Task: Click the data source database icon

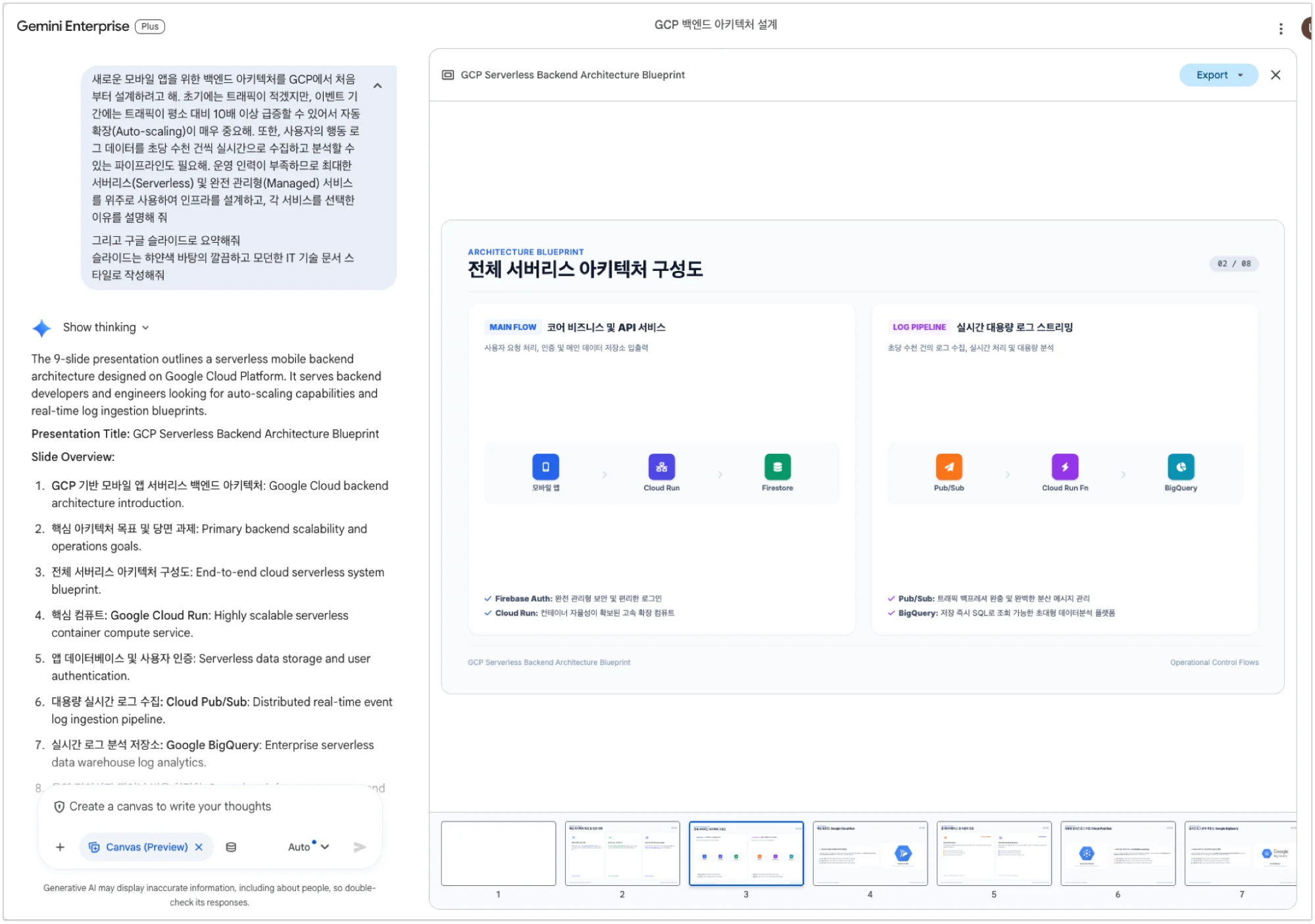Action: point(231,847)
